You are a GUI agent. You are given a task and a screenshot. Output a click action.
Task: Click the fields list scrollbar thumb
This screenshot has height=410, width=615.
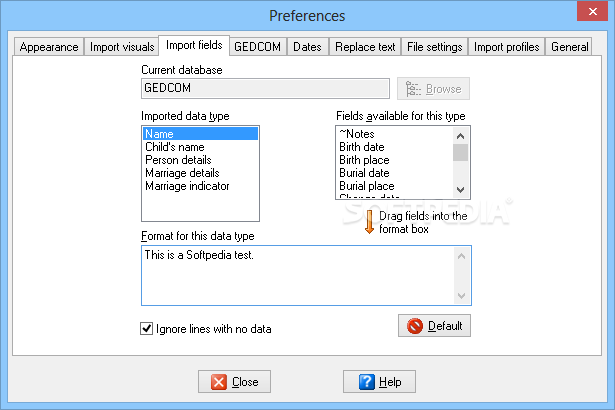point(460,153)
